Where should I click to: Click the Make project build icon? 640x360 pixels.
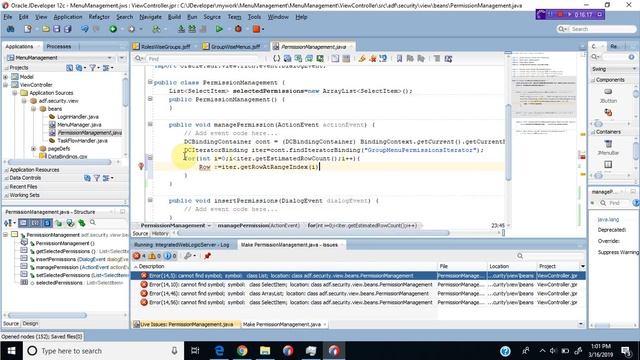click(181, 29)
